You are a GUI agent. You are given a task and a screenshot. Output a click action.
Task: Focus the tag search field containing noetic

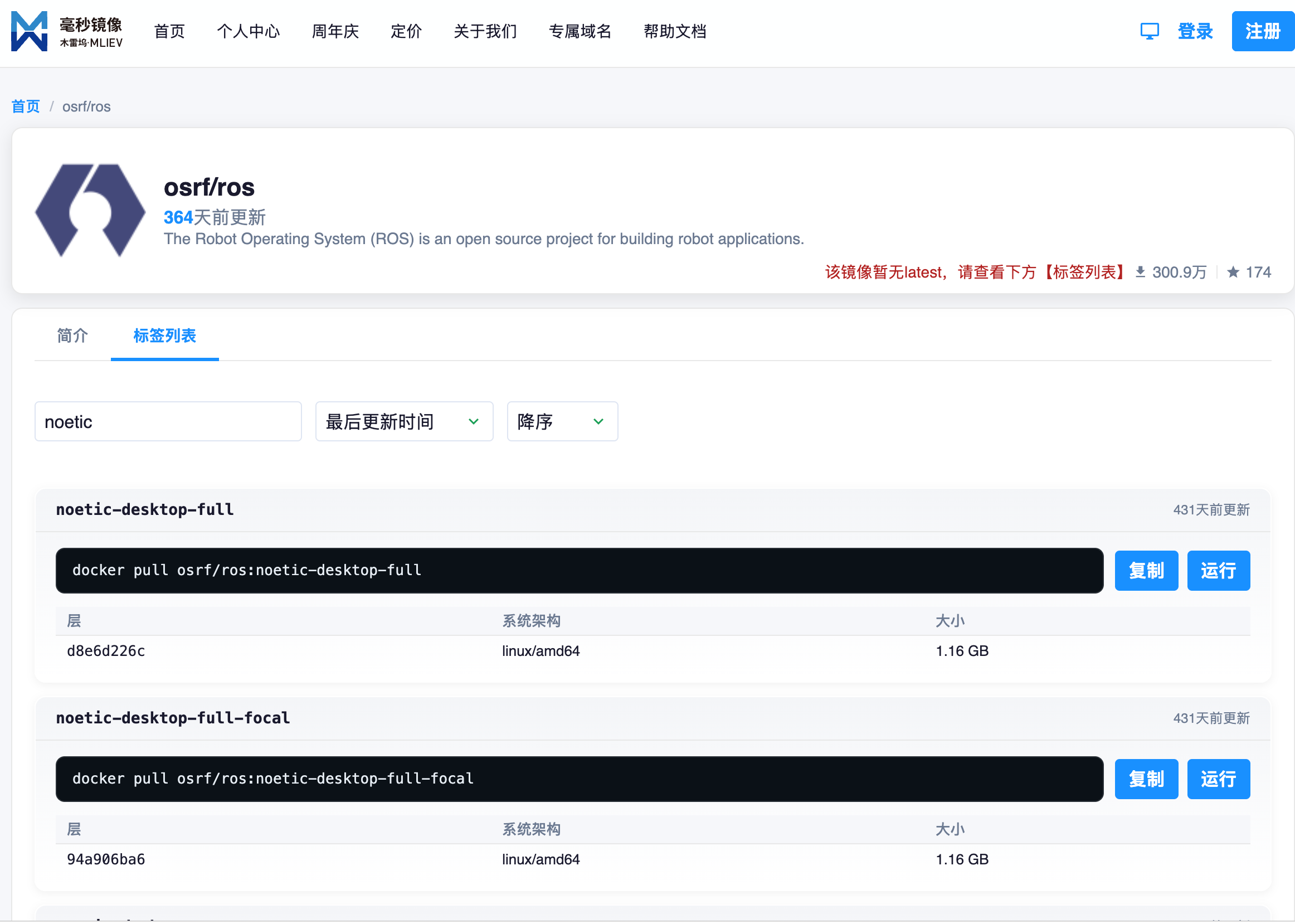[x=168, y=422]
